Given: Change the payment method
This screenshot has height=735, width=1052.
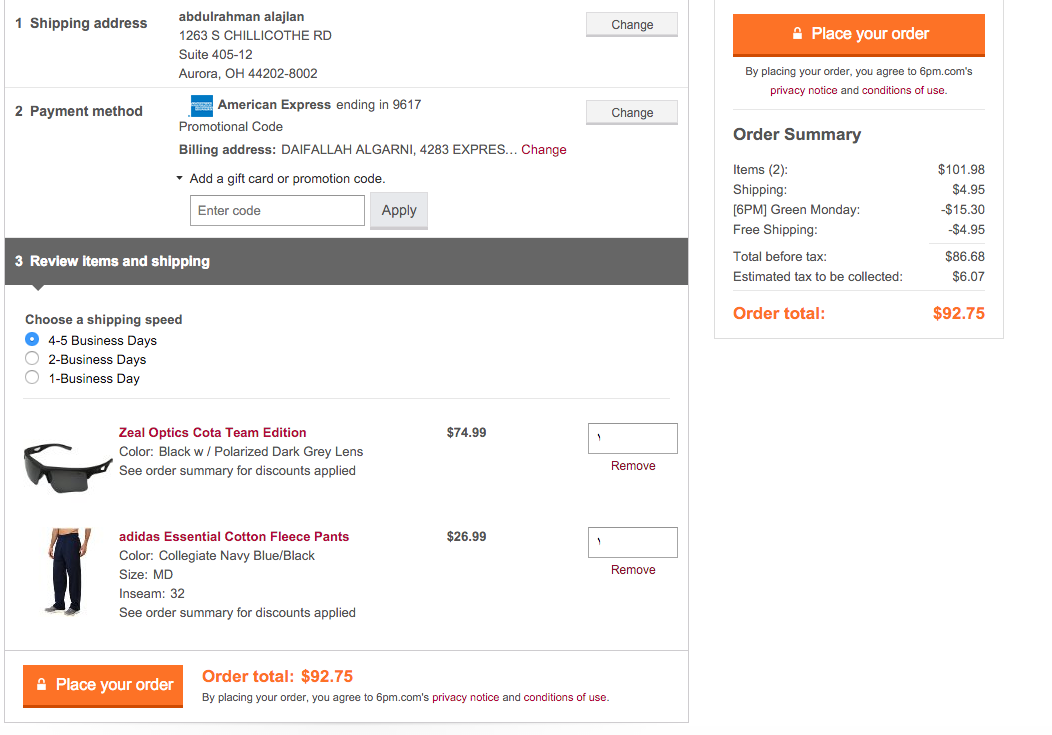Looking at the screenshot, I should pyautogui.click(x=631, y=113).
